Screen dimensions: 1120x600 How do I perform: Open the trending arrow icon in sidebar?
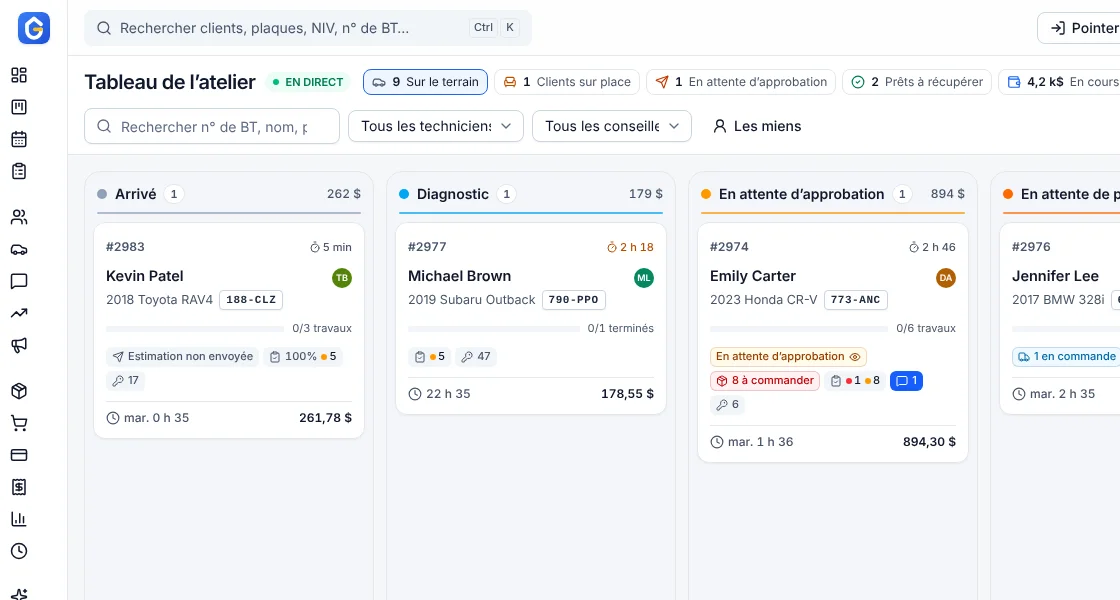(19, 313)
